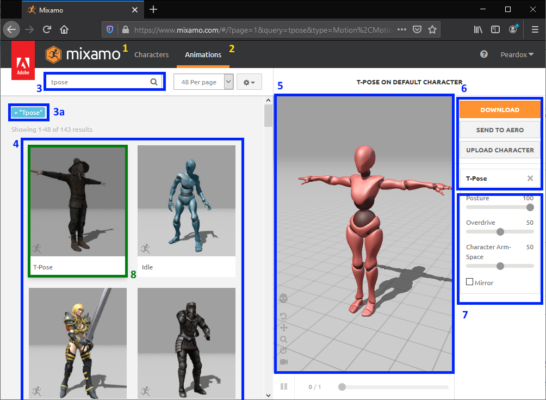Open the tracking protection shield icon

coord(110,30)
